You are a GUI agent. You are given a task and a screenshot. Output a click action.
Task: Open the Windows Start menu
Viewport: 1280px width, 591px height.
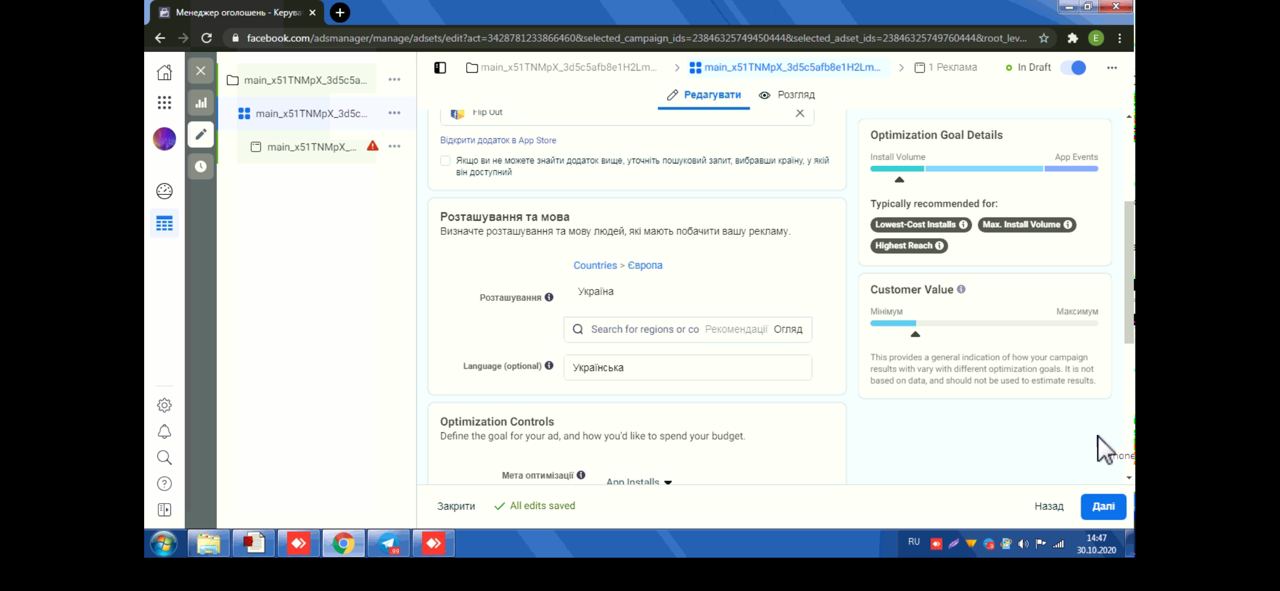click(x=163, y=543)
